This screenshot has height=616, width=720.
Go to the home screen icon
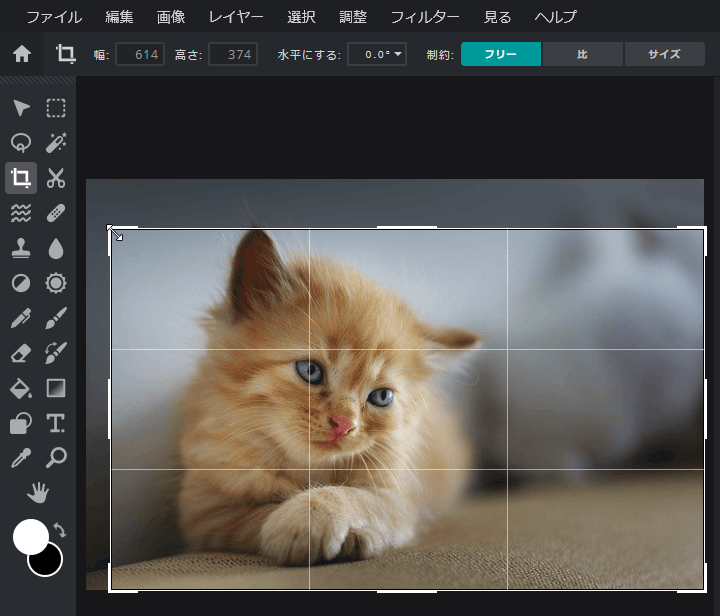[x=22, y=54]
